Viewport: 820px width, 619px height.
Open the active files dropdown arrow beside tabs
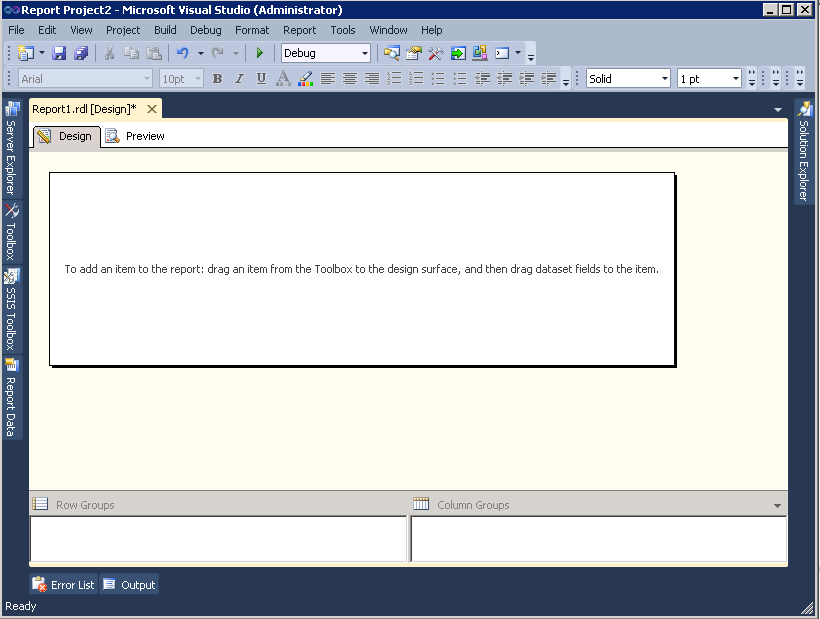click(778, 110)
